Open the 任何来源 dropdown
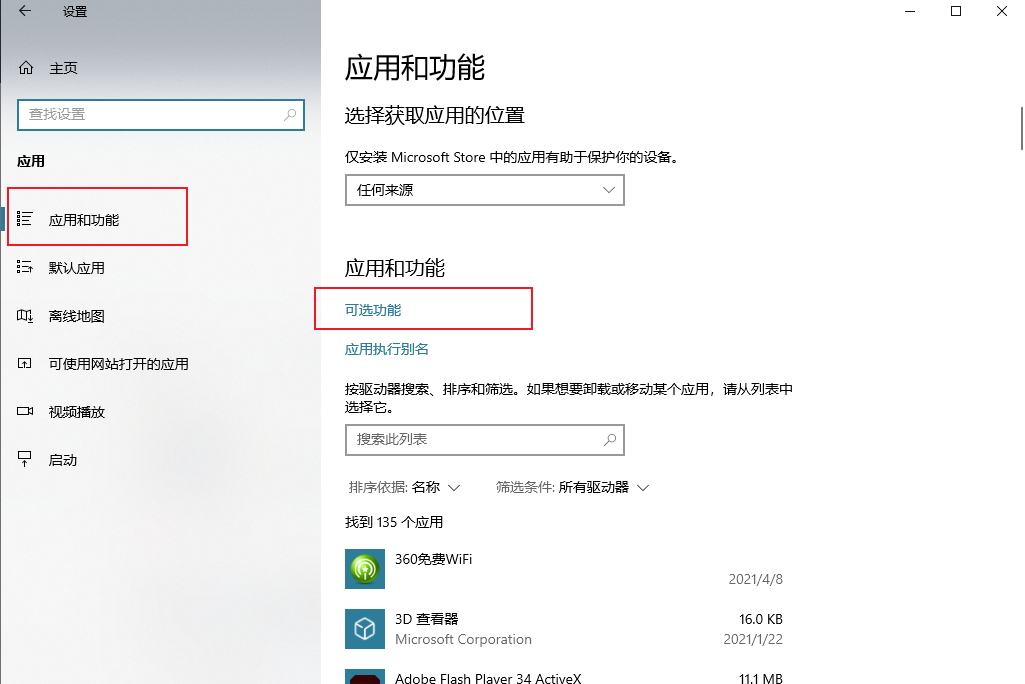This screenshot has width=1025, height=684. click(484, 190)
